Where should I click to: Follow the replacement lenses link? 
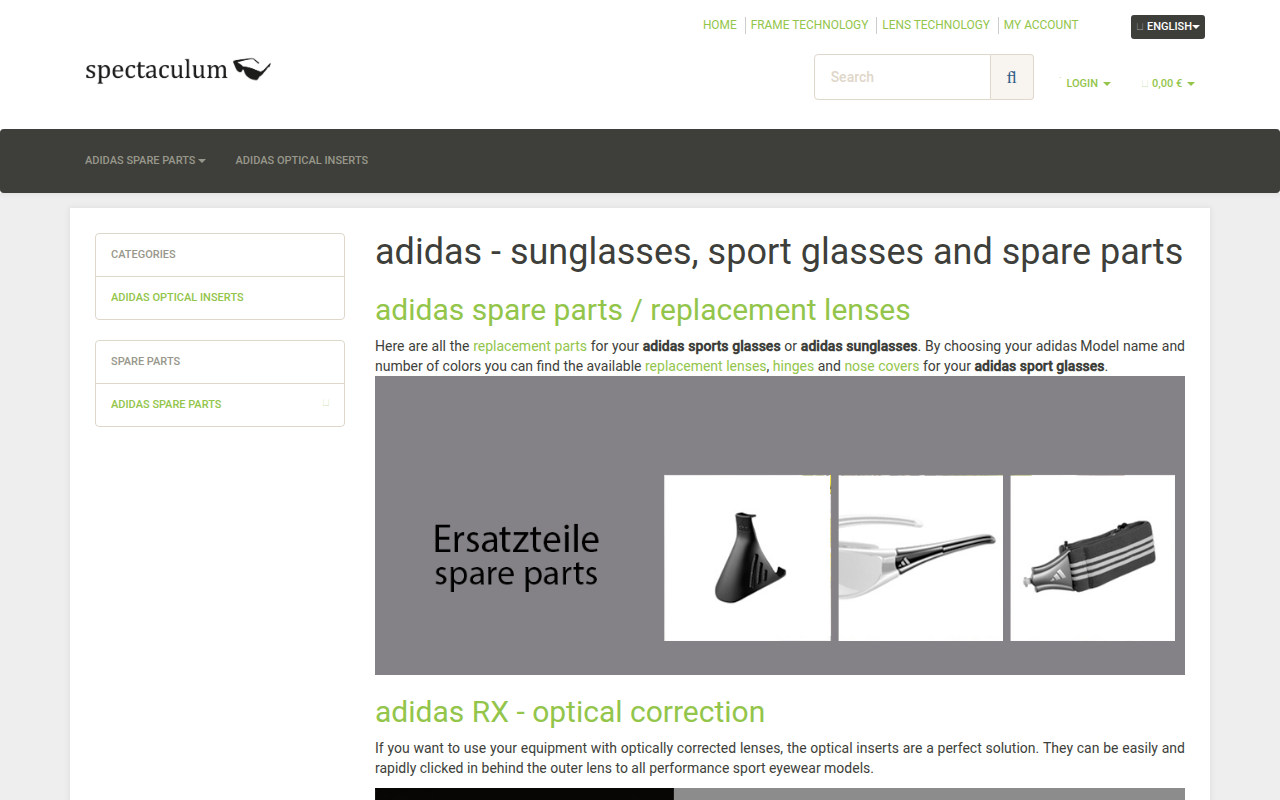pyautogui.click(x=706, y=366)
